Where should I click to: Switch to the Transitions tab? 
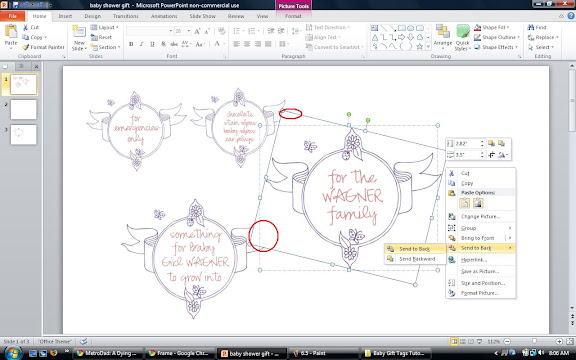pos(126,16)
